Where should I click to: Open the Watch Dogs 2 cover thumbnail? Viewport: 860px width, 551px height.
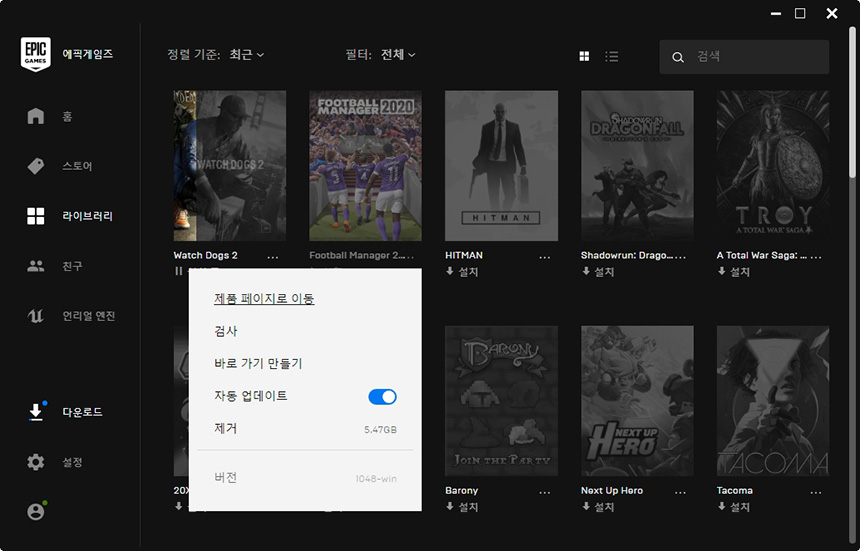click(230, 166)
